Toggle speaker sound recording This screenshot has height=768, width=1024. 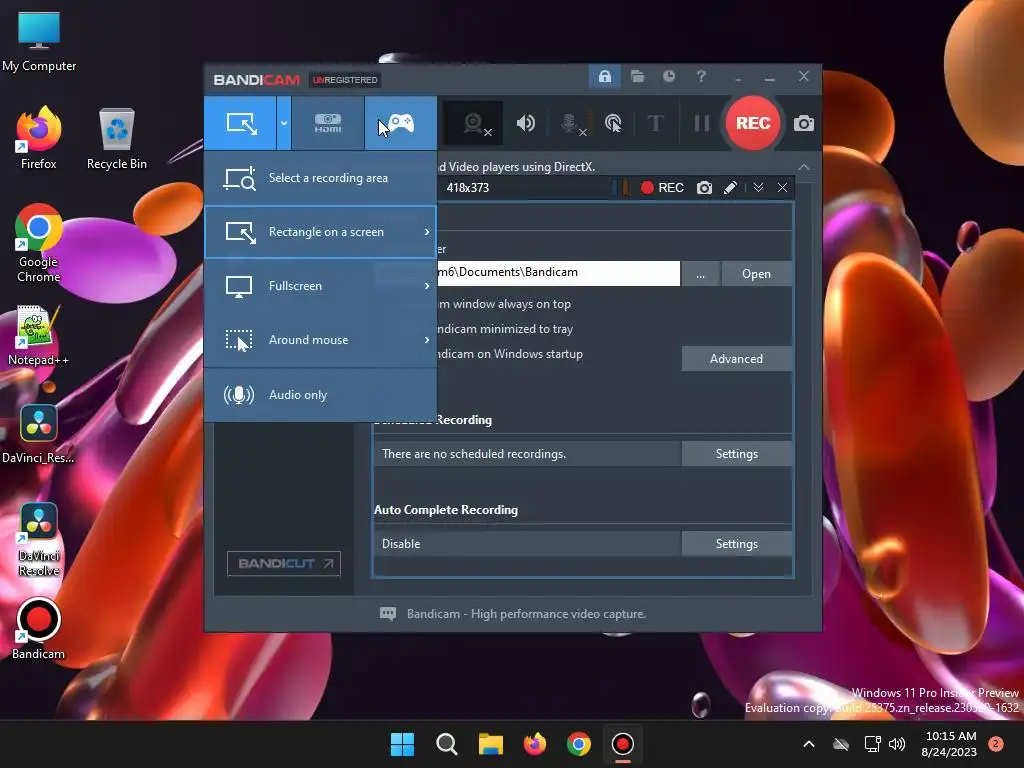526,123
